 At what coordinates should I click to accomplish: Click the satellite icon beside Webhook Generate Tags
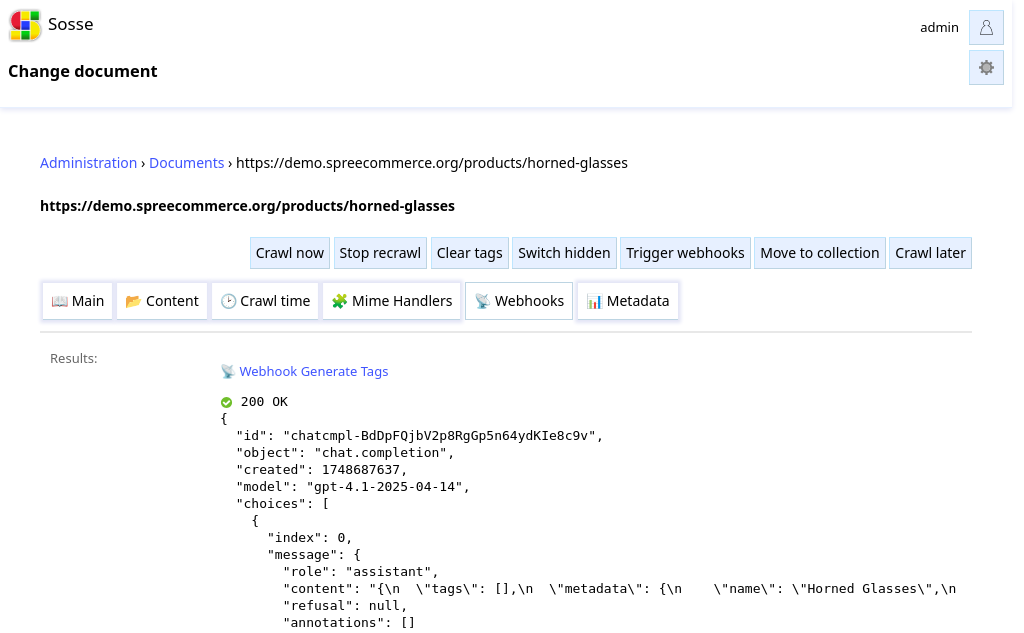227,372
